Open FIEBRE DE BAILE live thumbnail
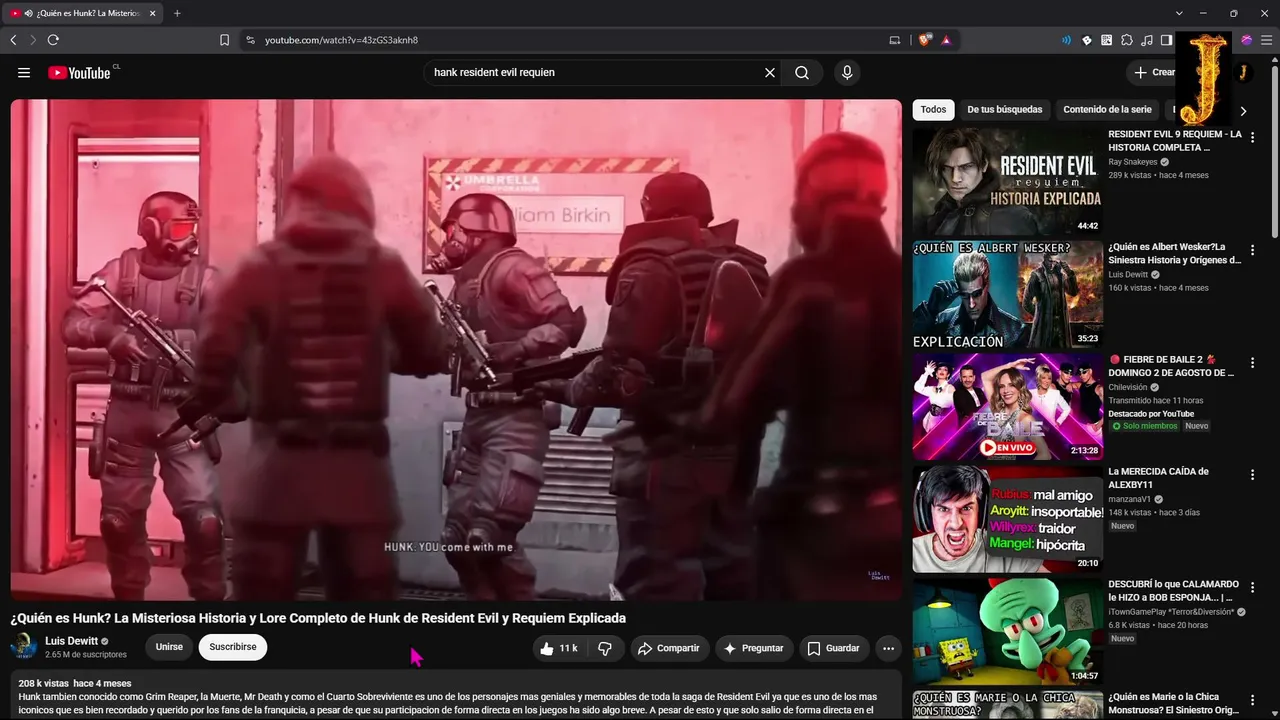The image size is (1280, 720). [x=1008, y=406]
